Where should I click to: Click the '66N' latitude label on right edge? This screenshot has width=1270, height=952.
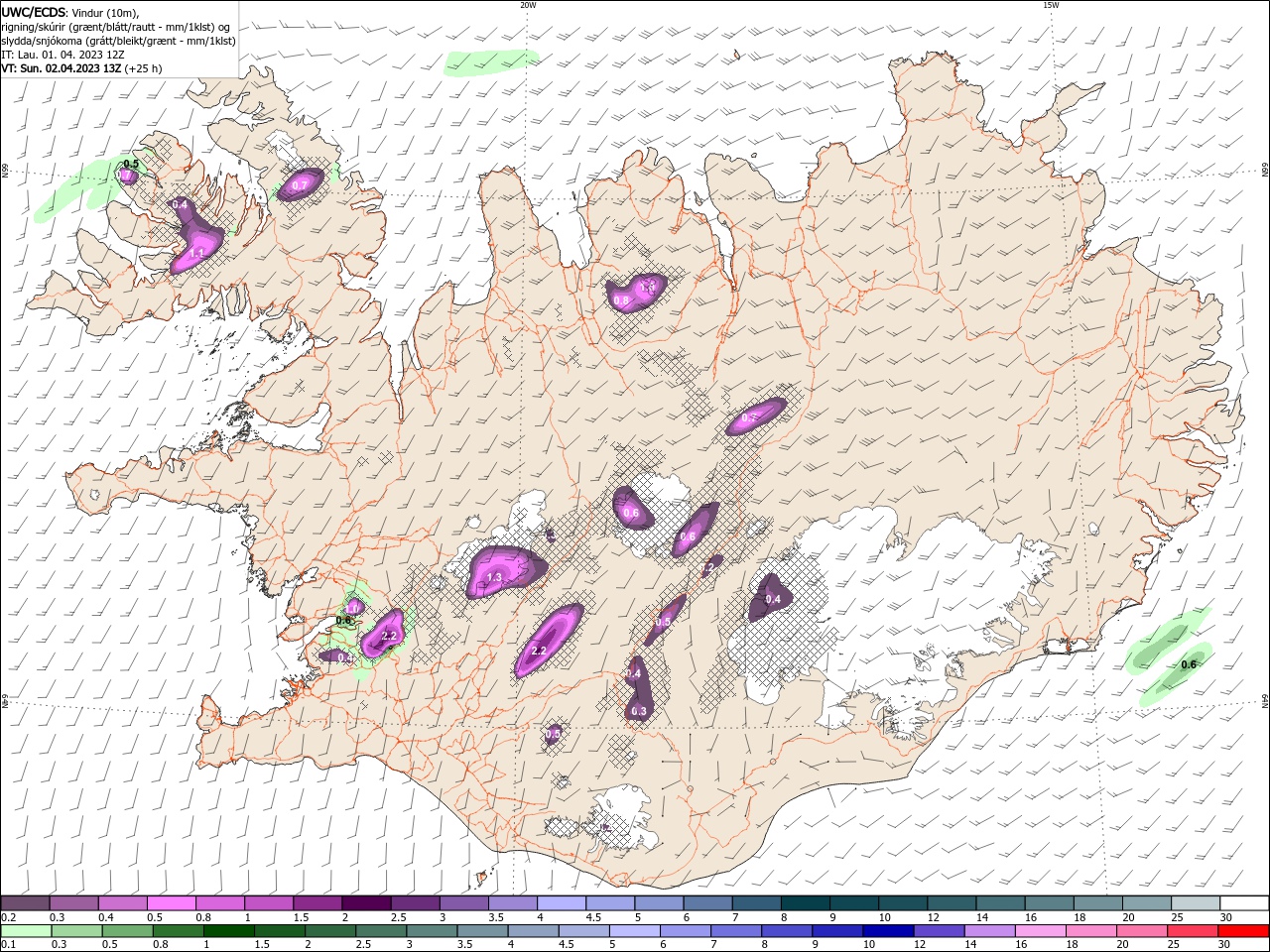[1265, 172]
